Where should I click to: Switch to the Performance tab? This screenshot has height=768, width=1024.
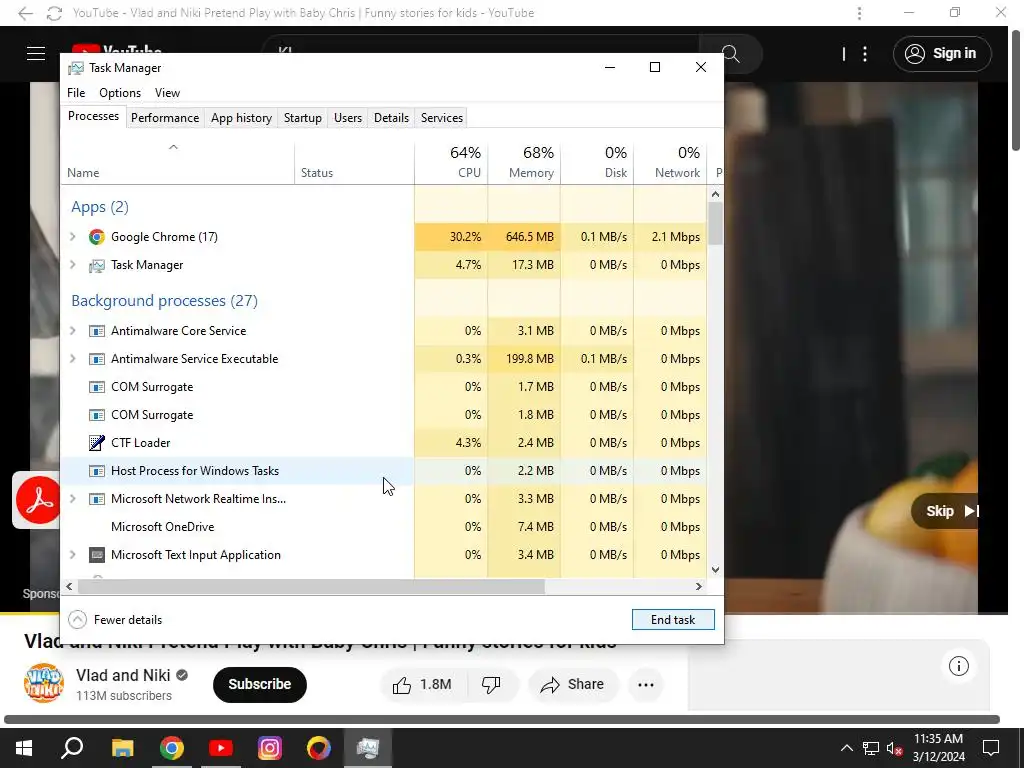click(x=165, y=118)
